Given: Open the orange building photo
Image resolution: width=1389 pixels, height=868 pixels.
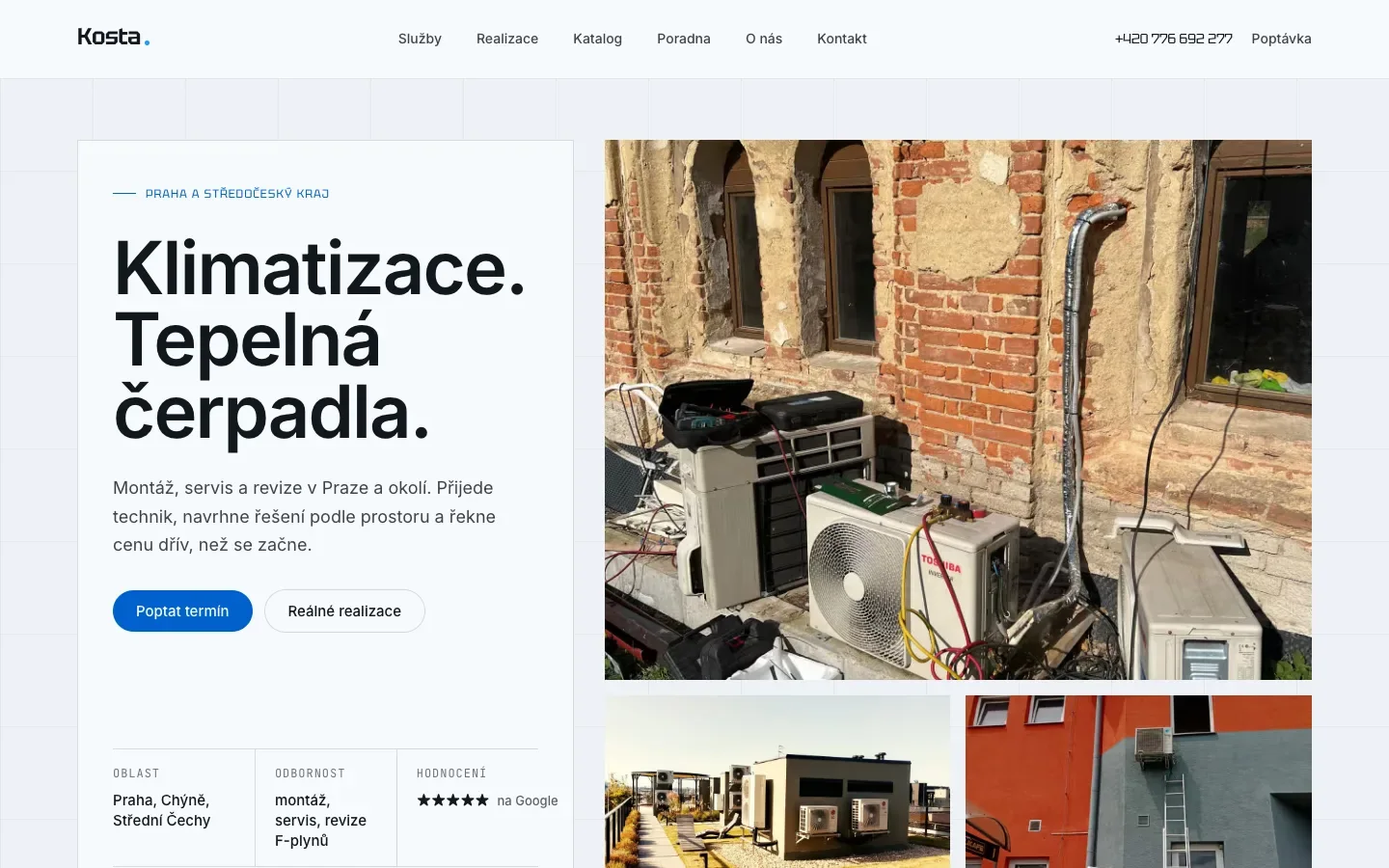Looking at the screenshot, I should point(1138,781).
